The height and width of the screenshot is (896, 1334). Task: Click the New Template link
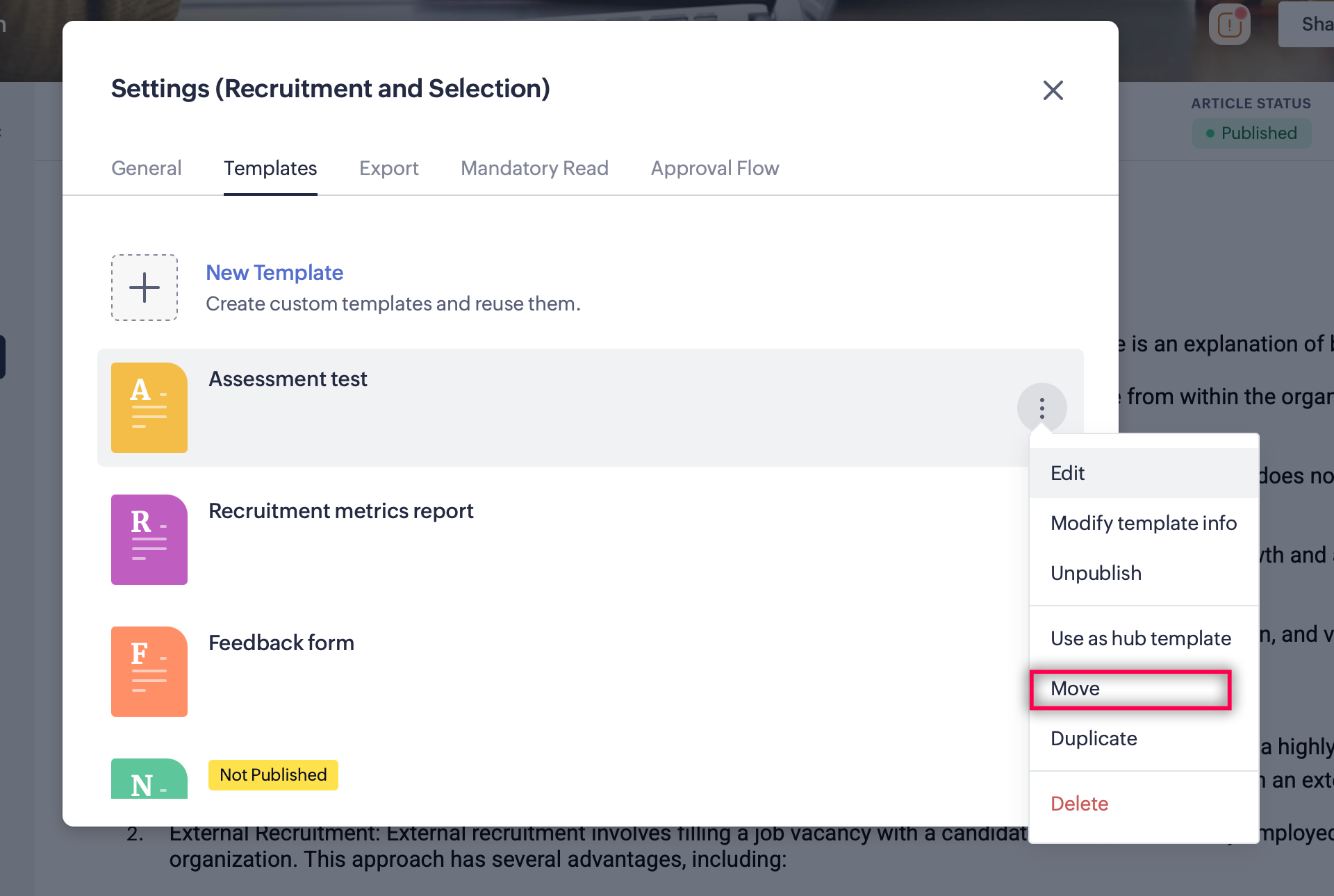[x=274, y=272]
